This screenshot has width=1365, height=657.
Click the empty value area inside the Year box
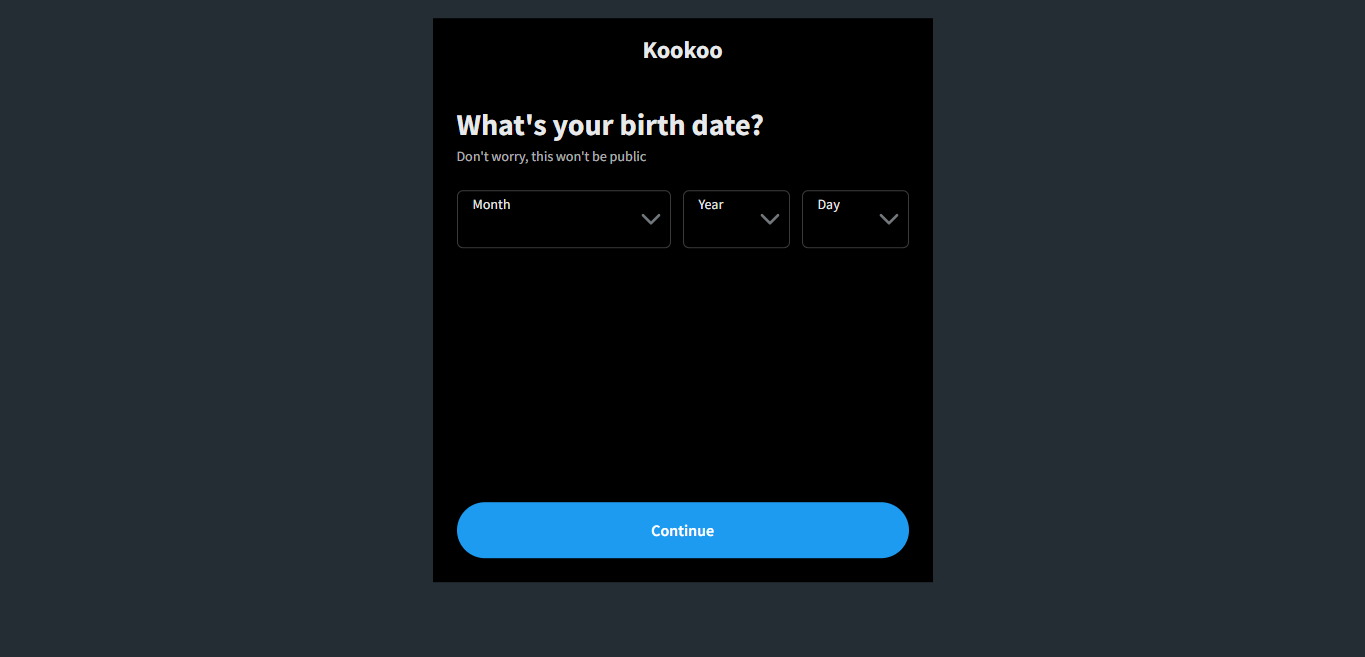pyautogui.click(x=720, y=231)
